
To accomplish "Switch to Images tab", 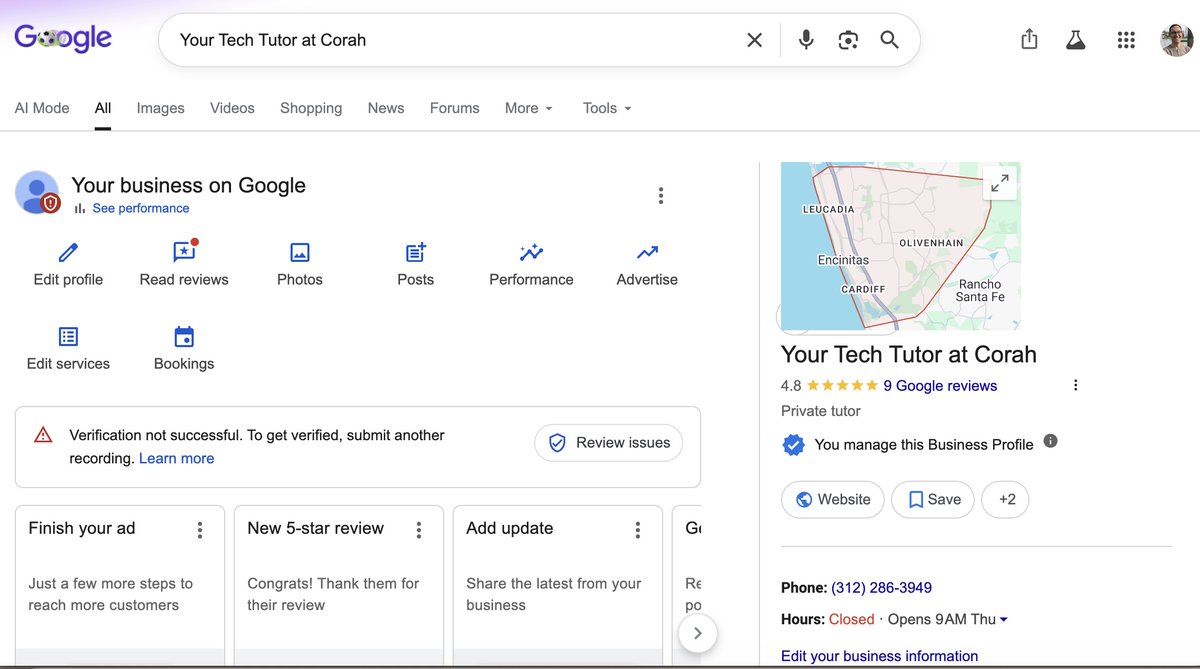I will coord(161,108).
